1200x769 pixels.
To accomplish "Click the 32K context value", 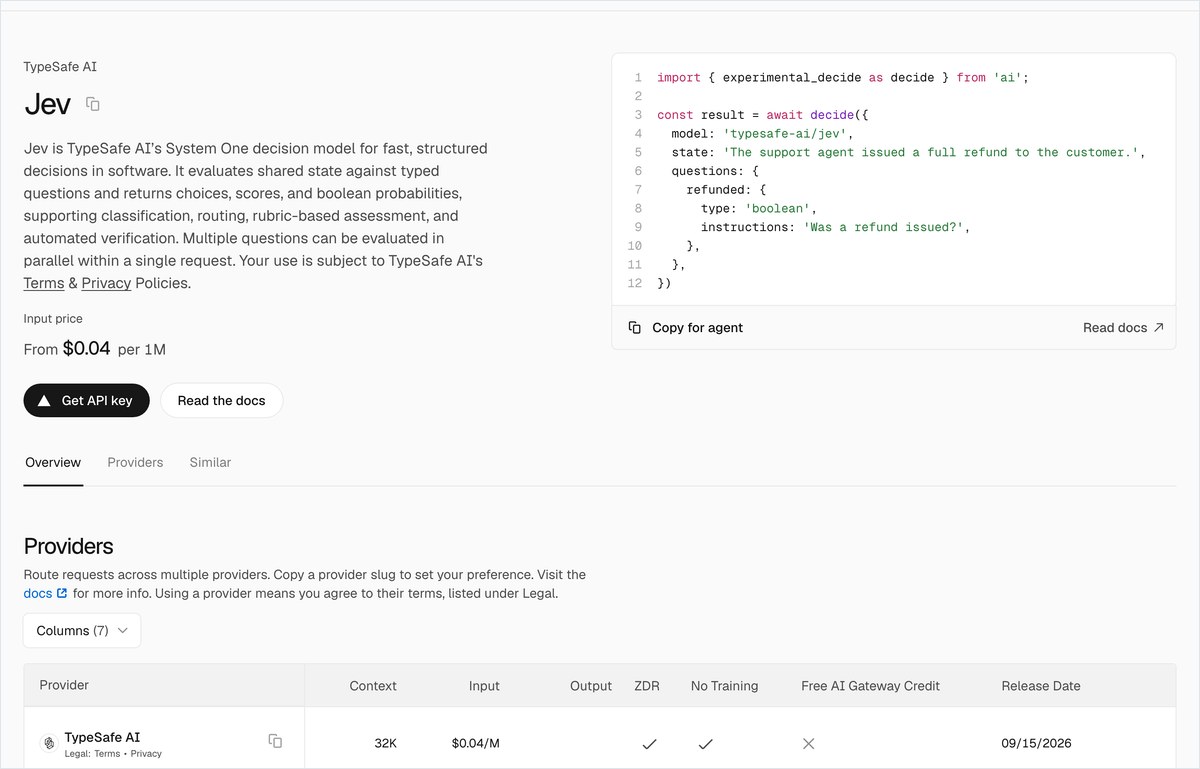I will 385,744.
